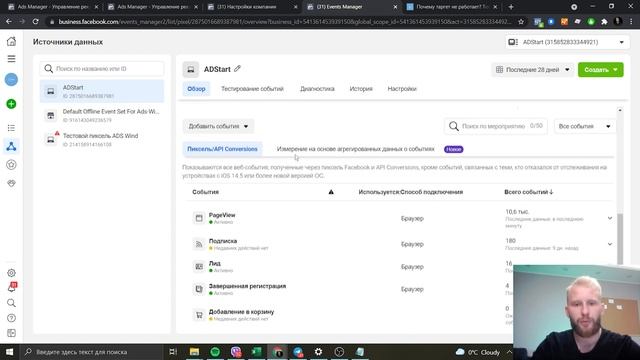Switch to the Диагностика tab
The width and height of the screenshot is (640, 360).
point(317,89)
